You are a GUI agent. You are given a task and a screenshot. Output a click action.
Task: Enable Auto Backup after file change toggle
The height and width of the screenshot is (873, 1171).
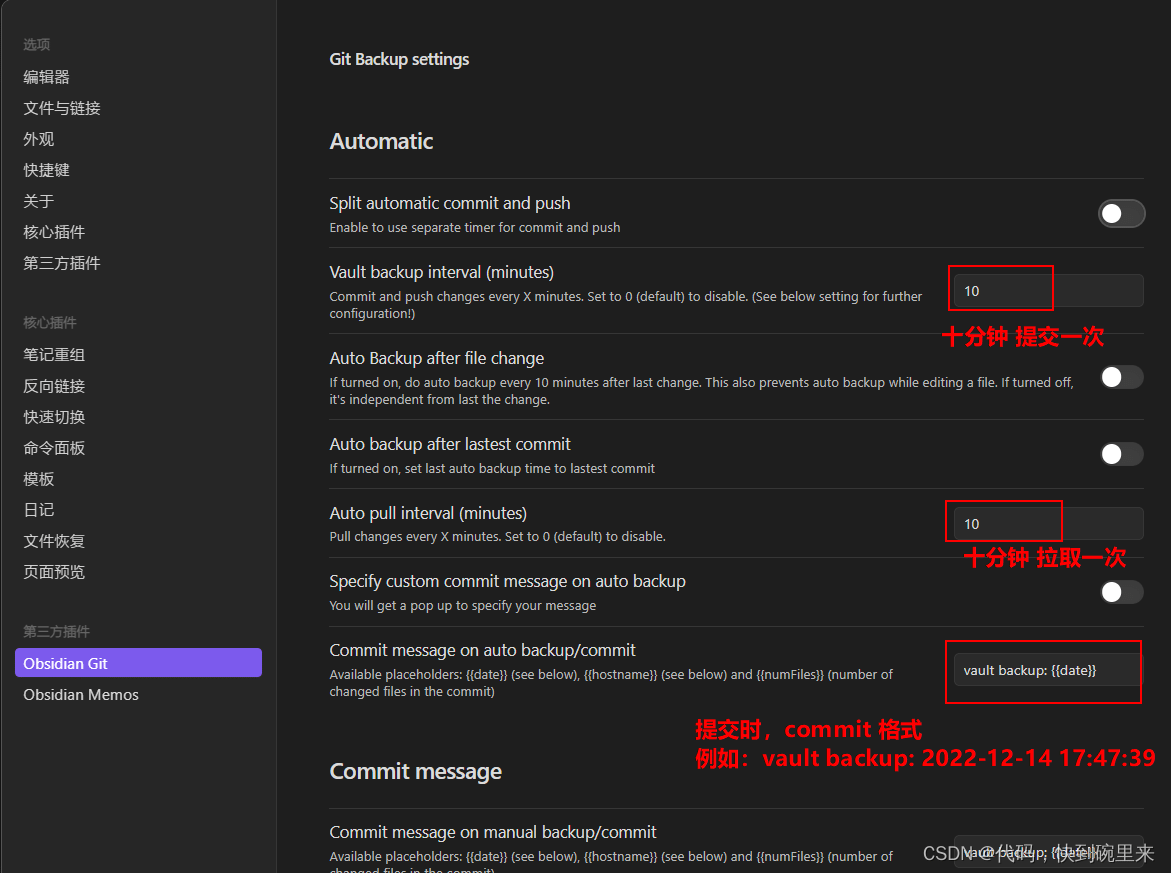click(1121, 377)
